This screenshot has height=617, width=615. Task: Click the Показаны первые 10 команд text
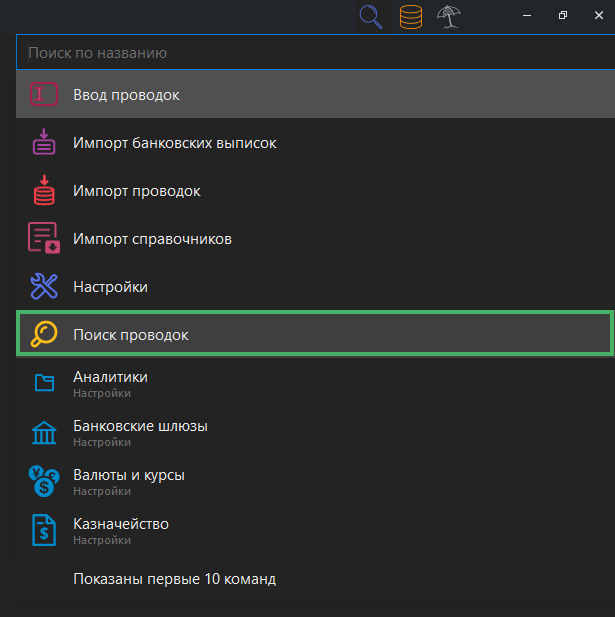[x=174, y=579]
